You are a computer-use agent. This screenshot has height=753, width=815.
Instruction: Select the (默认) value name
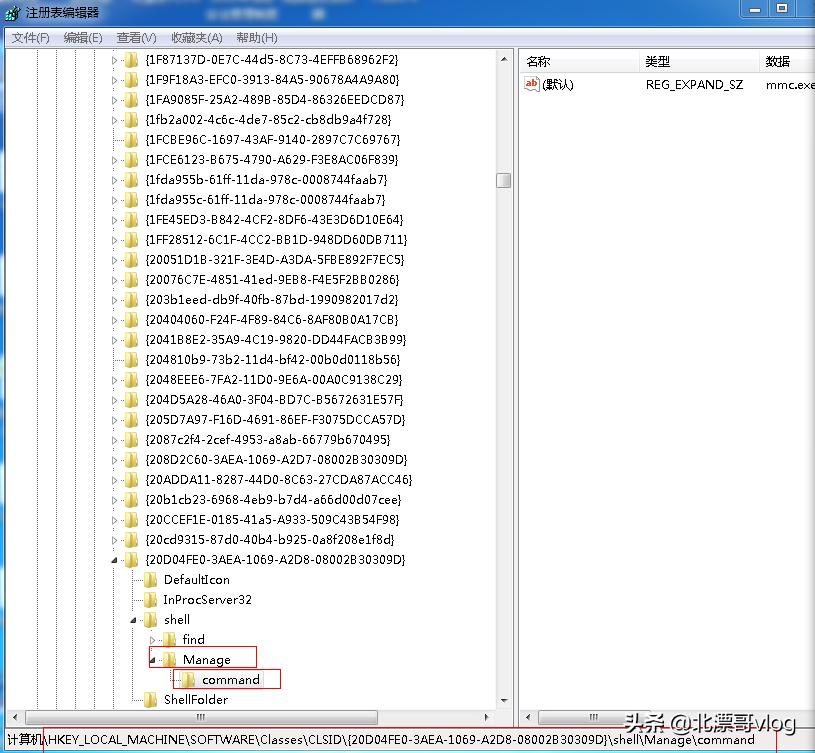(558, 85)
